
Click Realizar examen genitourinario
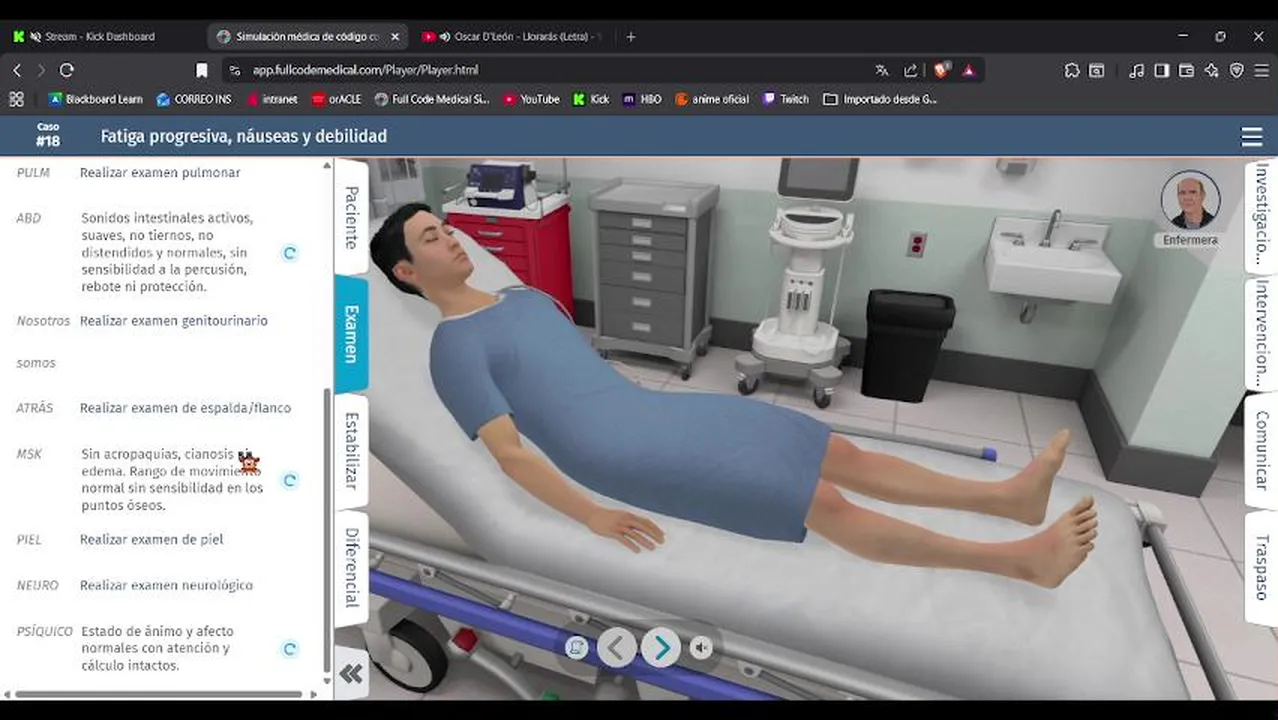(x=174, y=321)
